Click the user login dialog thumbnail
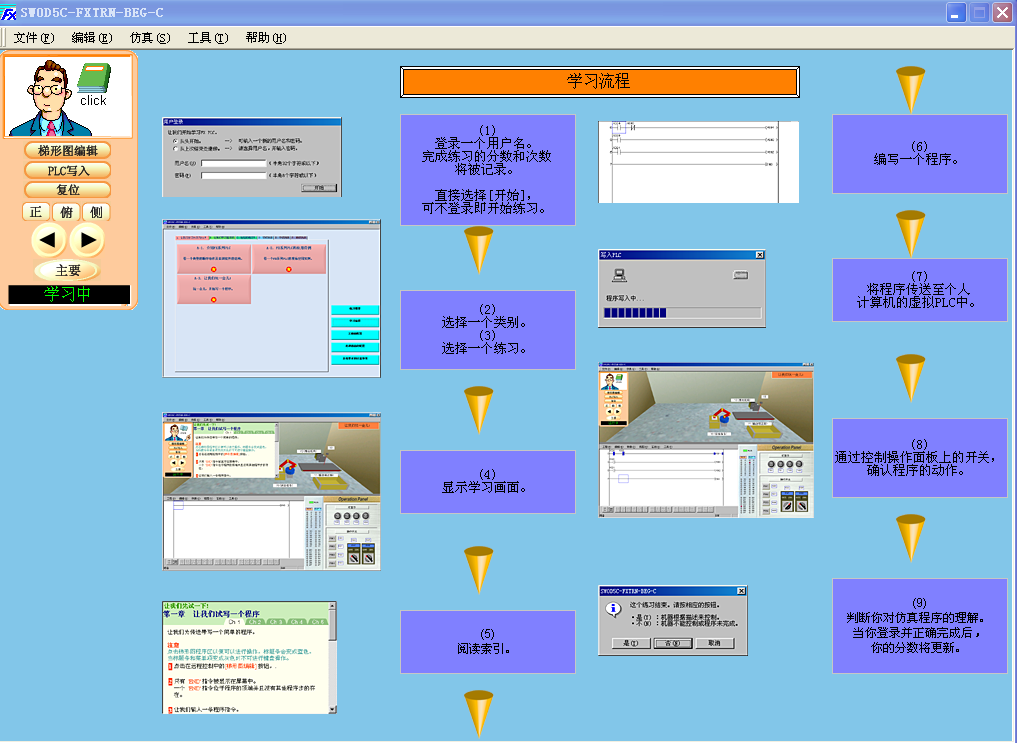Image resolution: width=1017 pixels, height=743 pixels. click(x=251, y=157)
